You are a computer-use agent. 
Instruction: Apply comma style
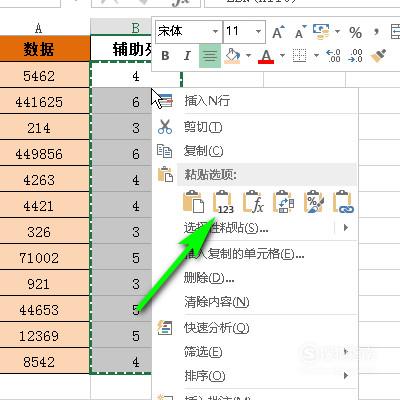click(377, 32)
